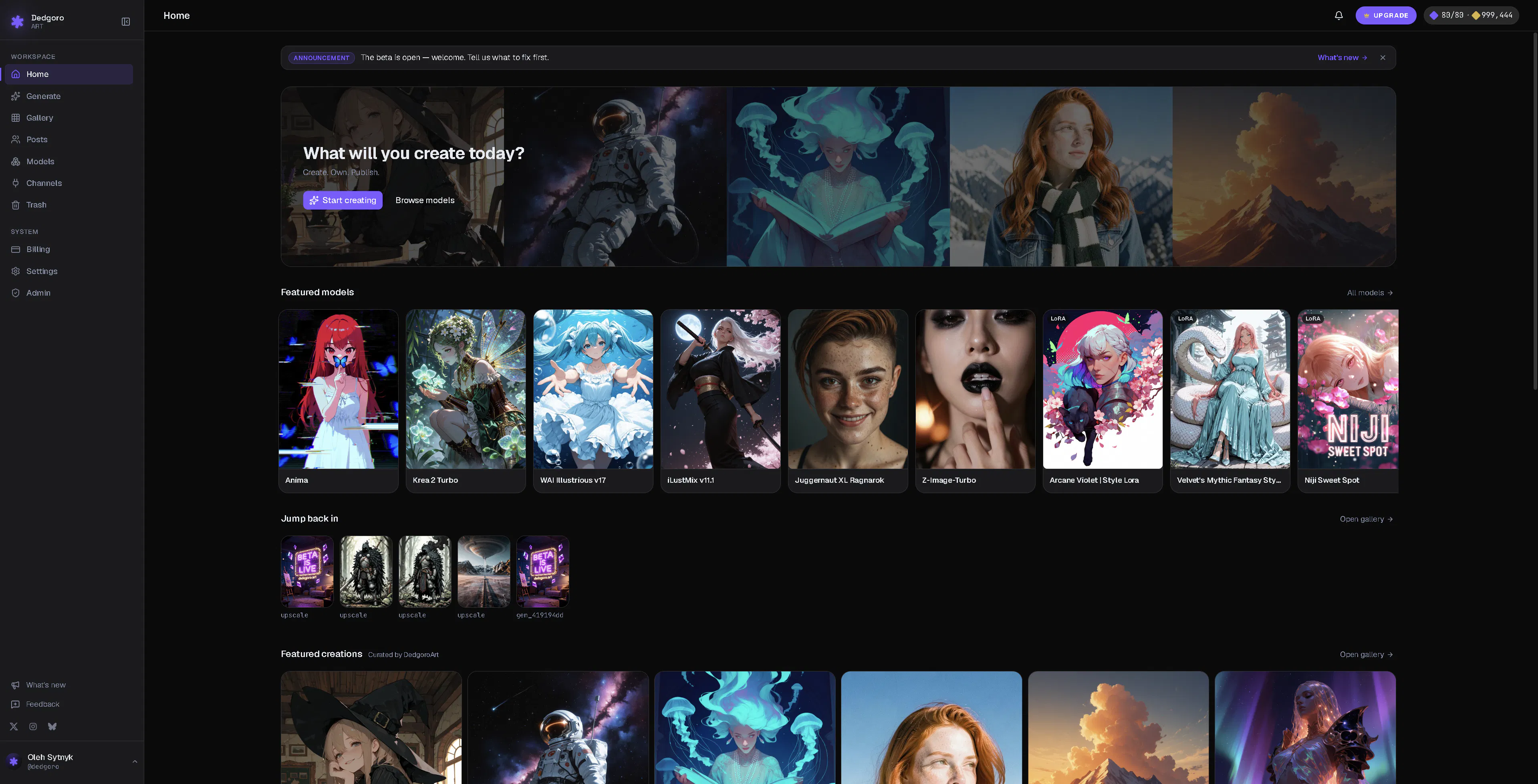
Task: Expand the Oleh Sytnyk account menu
Action: click(x=72, y=761)
